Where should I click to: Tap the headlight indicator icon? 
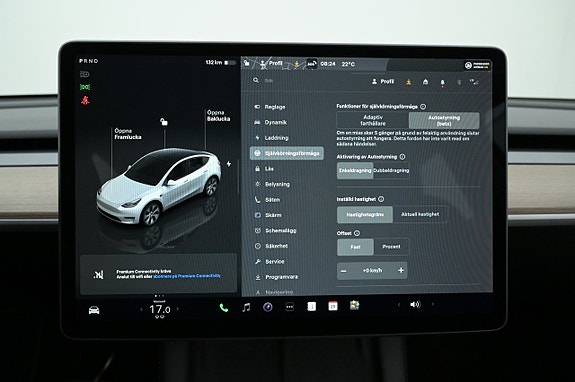click(x=84, y=74)
